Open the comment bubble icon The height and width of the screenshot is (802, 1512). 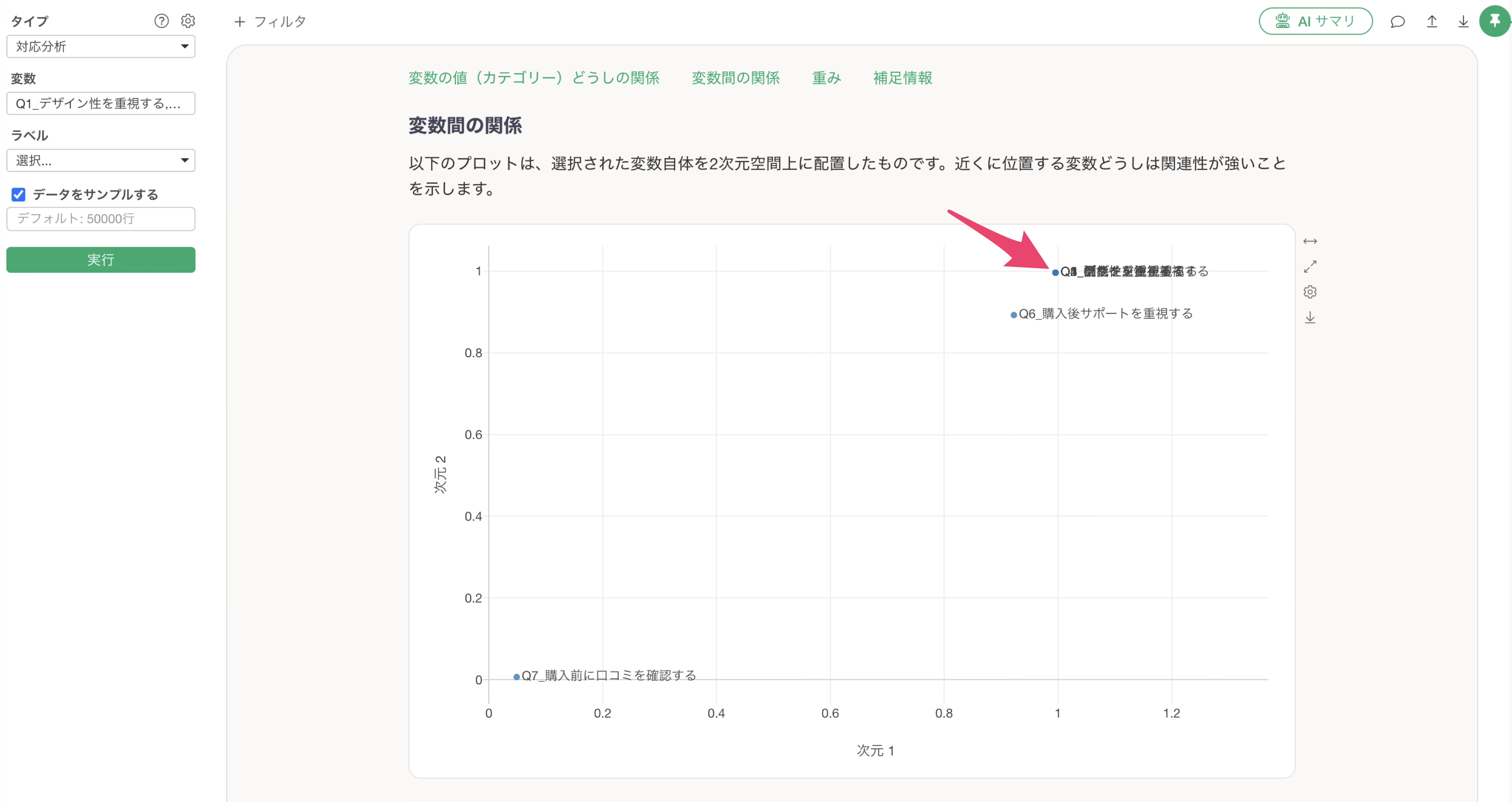(x=1397, y=22)
